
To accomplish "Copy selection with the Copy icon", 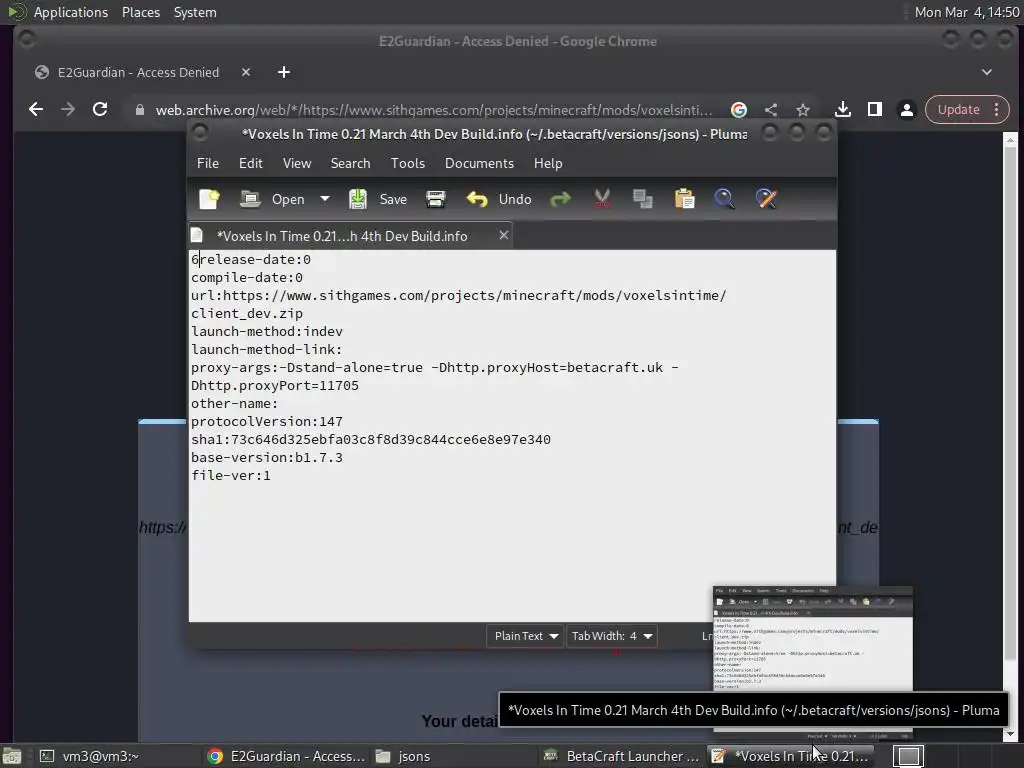I will [643, 199].
